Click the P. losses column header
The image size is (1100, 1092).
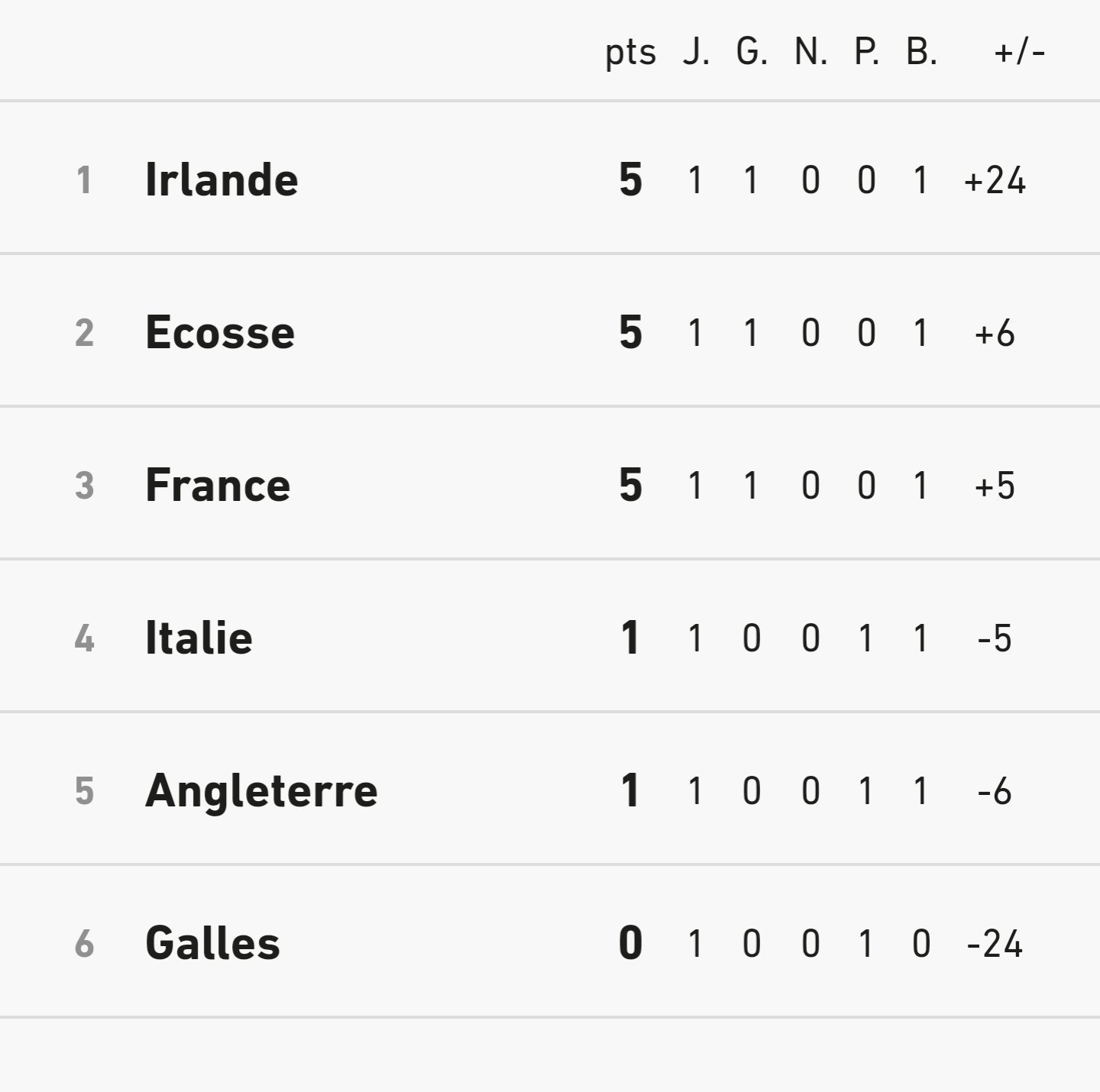pos(866,52)
